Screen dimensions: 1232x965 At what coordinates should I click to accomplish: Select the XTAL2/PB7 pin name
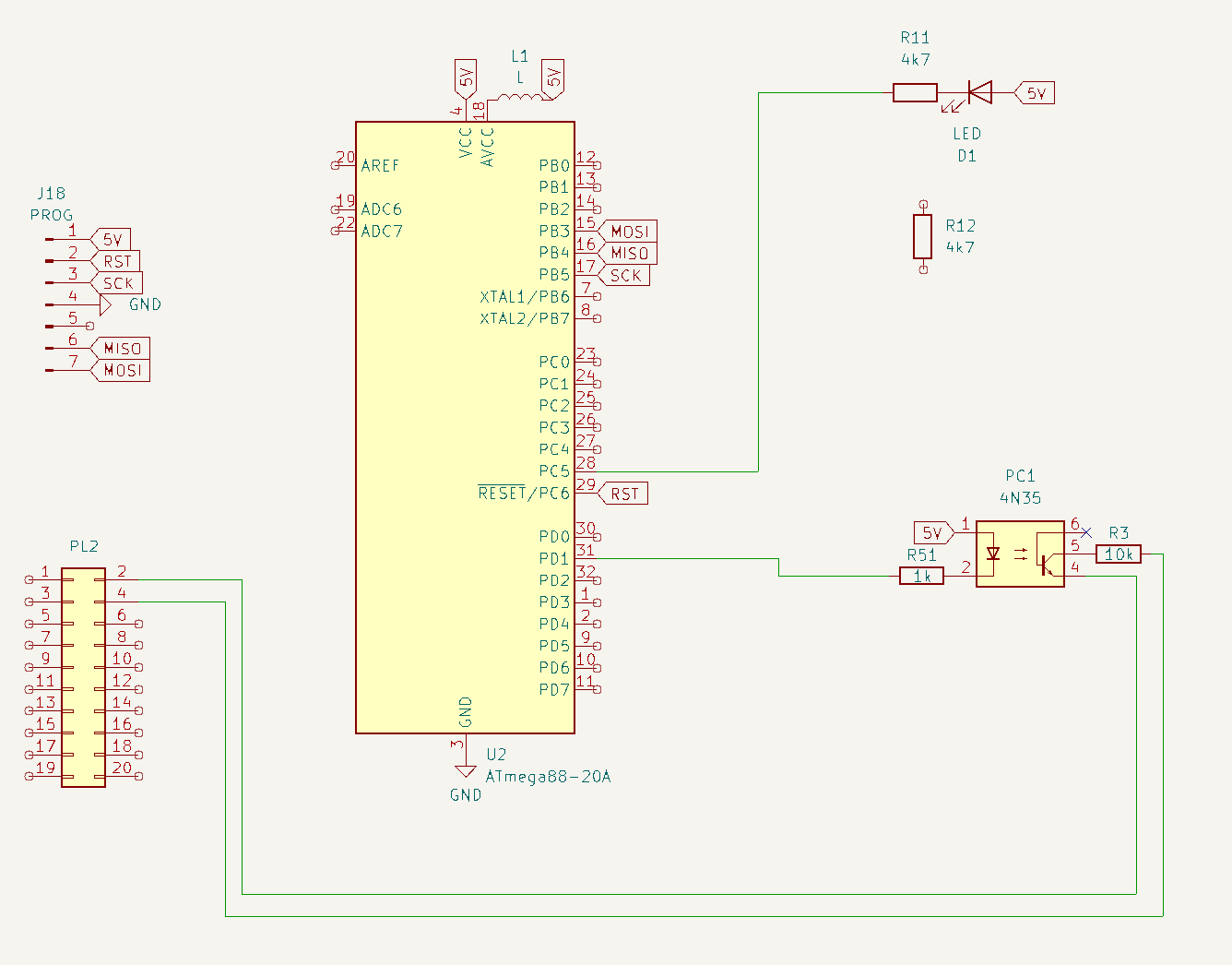tap(525, 319)
